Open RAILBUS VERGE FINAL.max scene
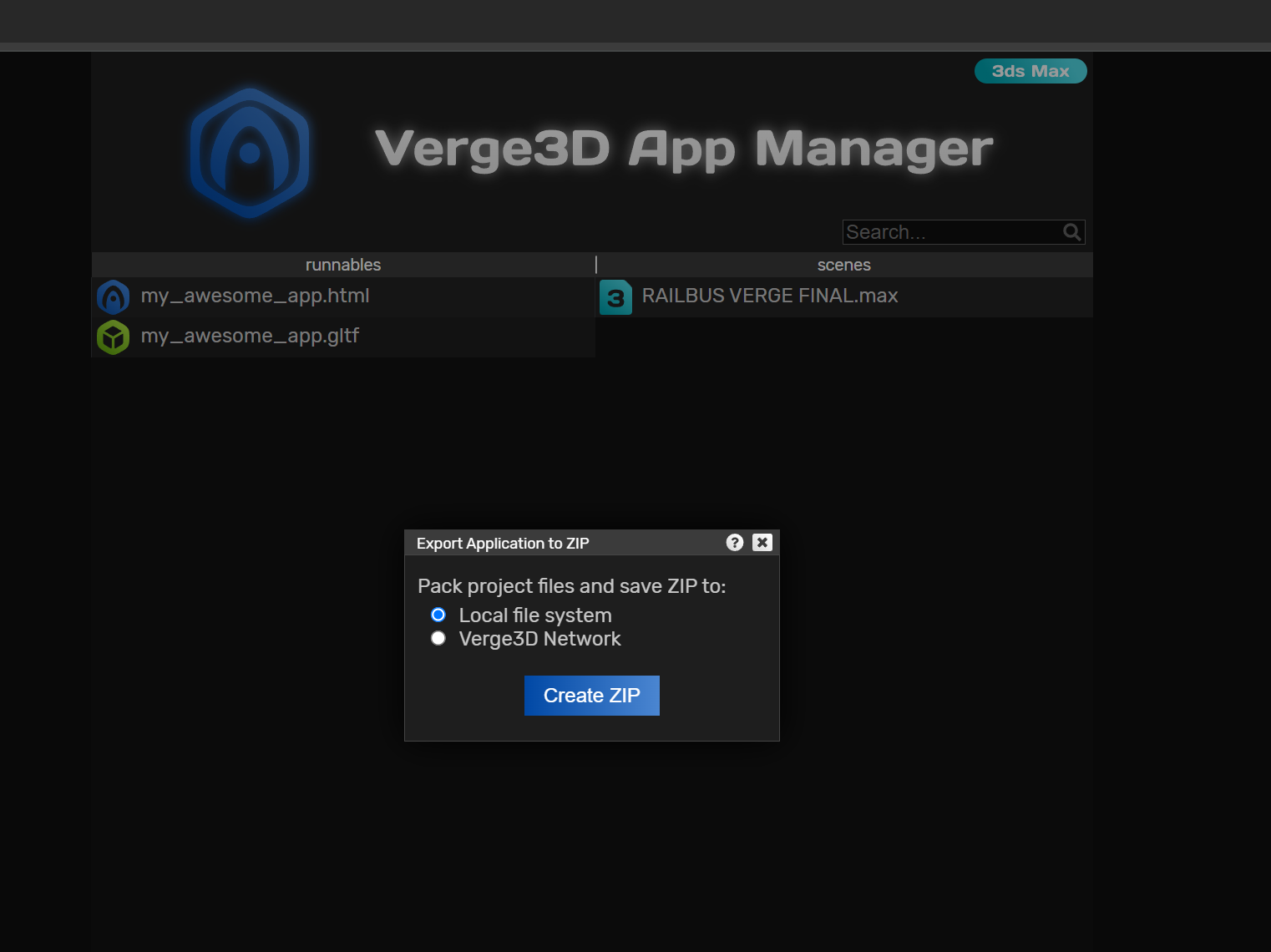The height and width of the screenshot is (952, 1271). click(770, 296)
